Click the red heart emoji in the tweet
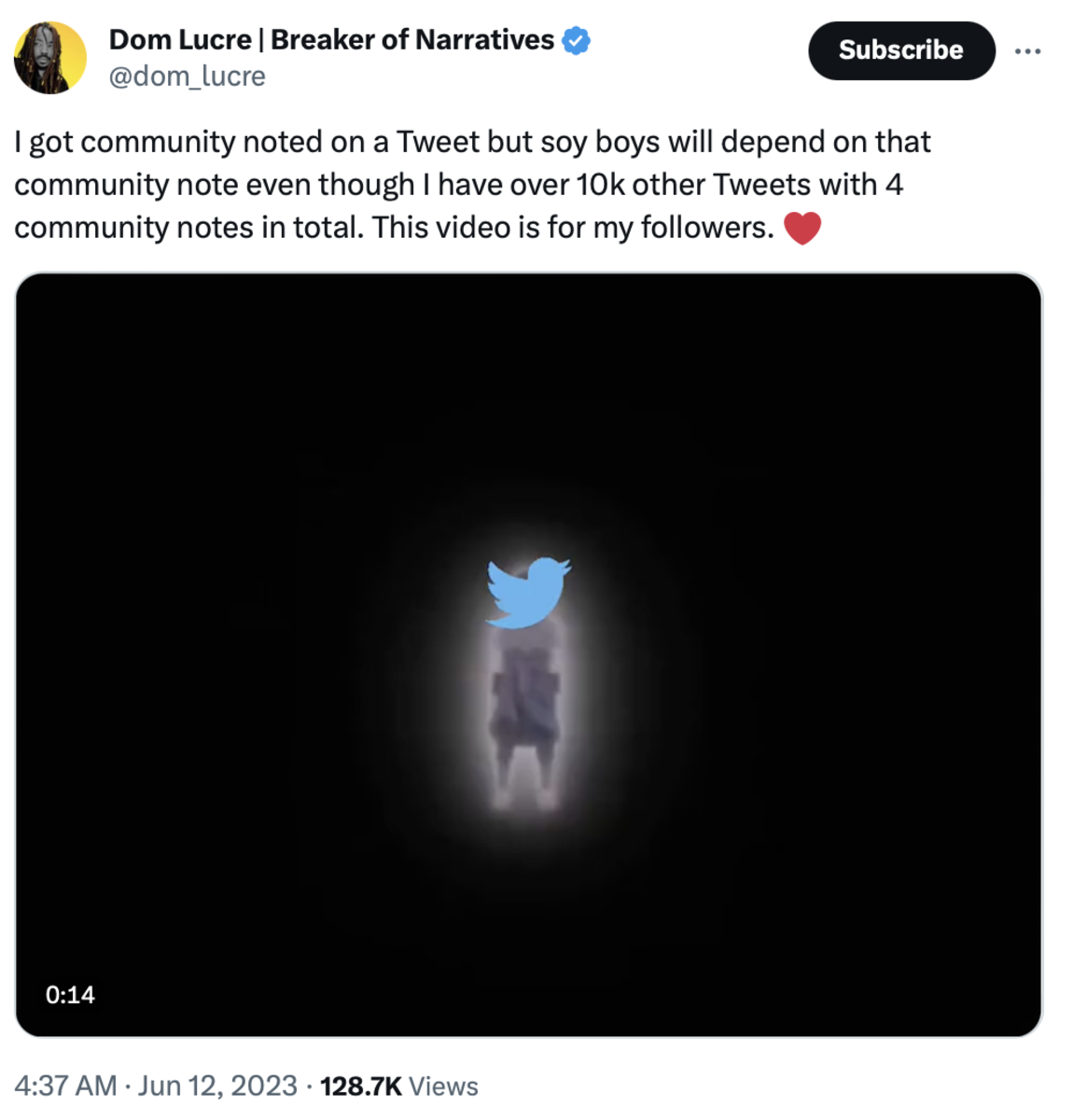The image size is (1073, 1120). pyautogui.click(x=803, y=226)
